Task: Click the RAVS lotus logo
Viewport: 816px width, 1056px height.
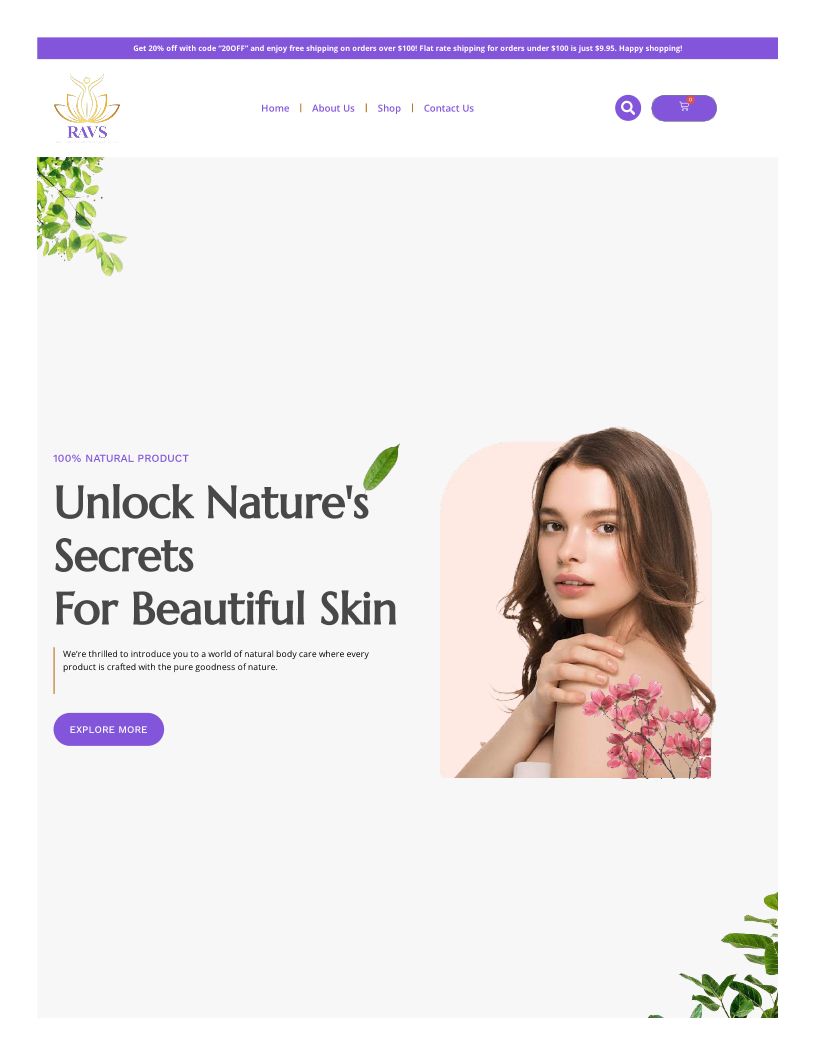Action: pos(87,108)
